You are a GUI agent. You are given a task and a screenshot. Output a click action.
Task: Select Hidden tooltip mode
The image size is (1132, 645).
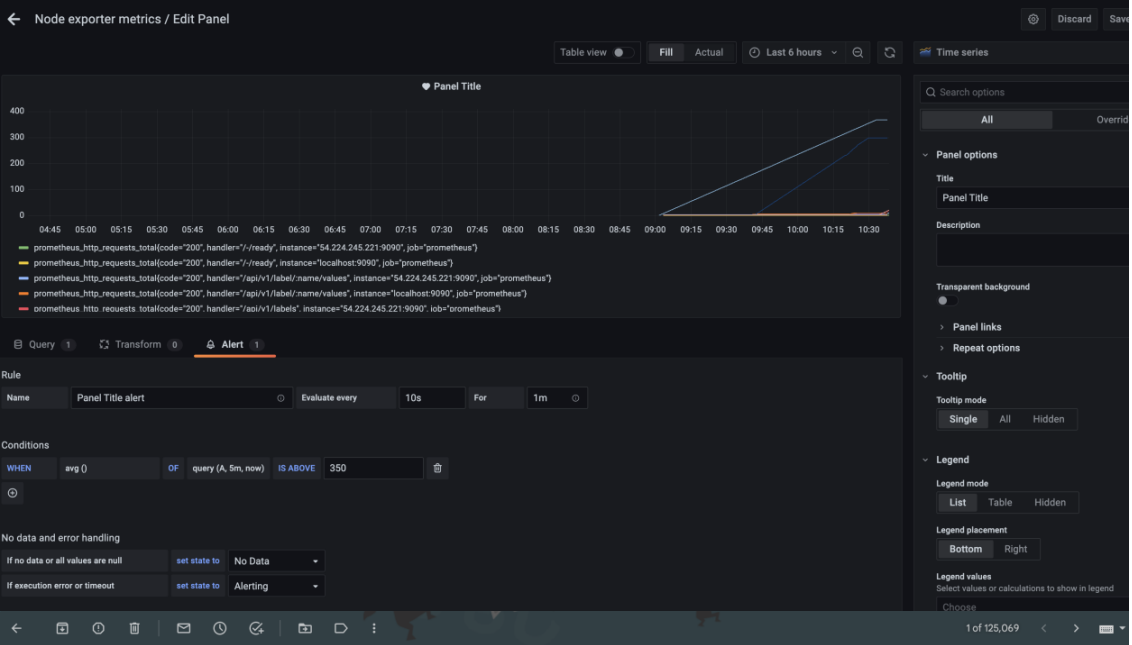tap(1047, 419)
